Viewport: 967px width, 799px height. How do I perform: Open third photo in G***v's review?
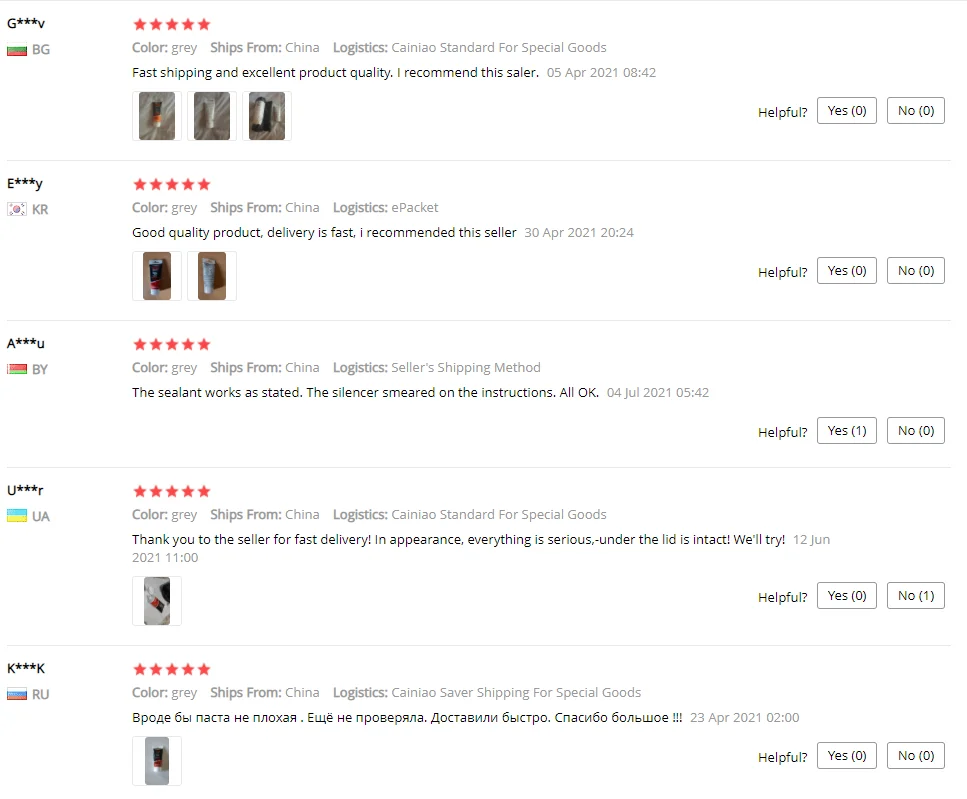point(266,116)
